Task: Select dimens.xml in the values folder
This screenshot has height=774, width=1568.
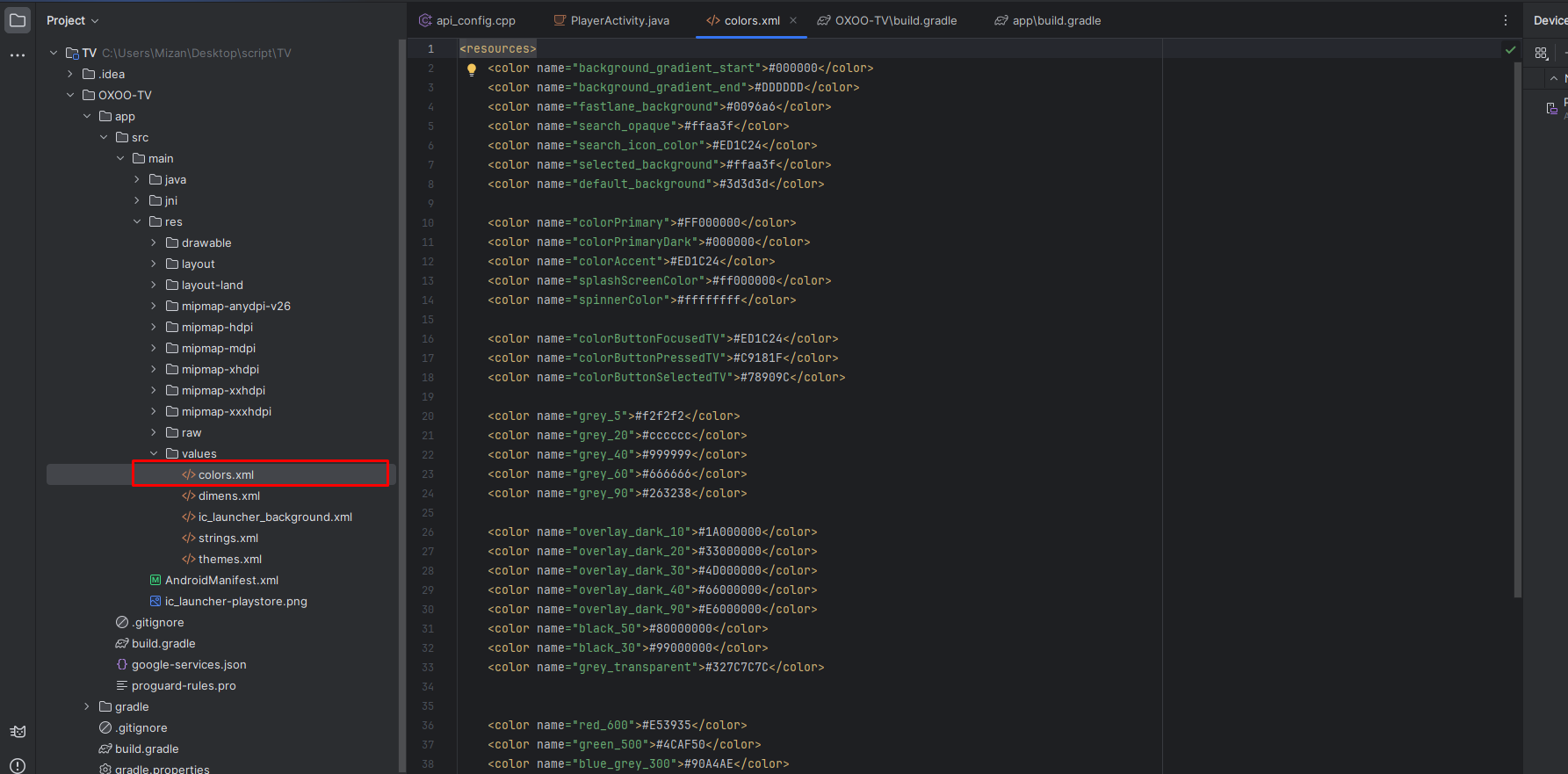Action: (221, 496)
